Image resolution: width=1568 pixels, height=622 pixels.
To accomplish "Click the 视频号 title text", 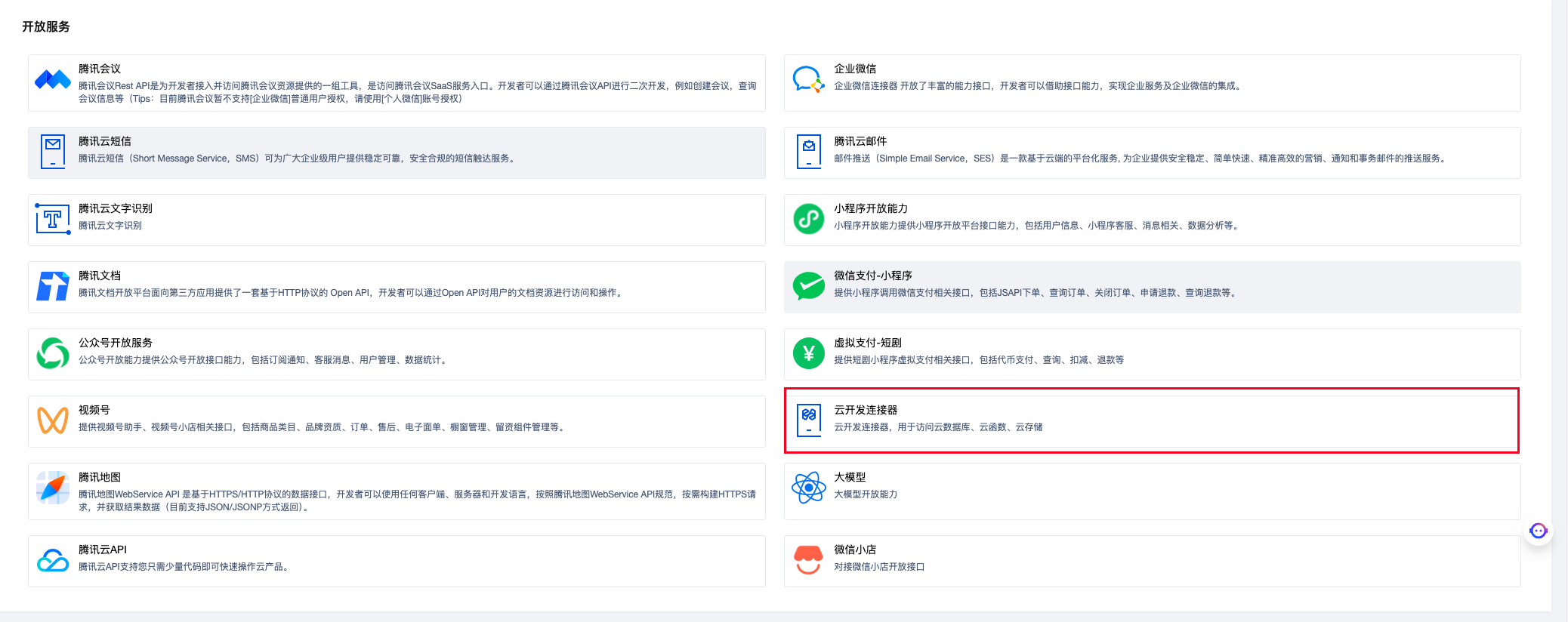I will click(x=94, y=410).
